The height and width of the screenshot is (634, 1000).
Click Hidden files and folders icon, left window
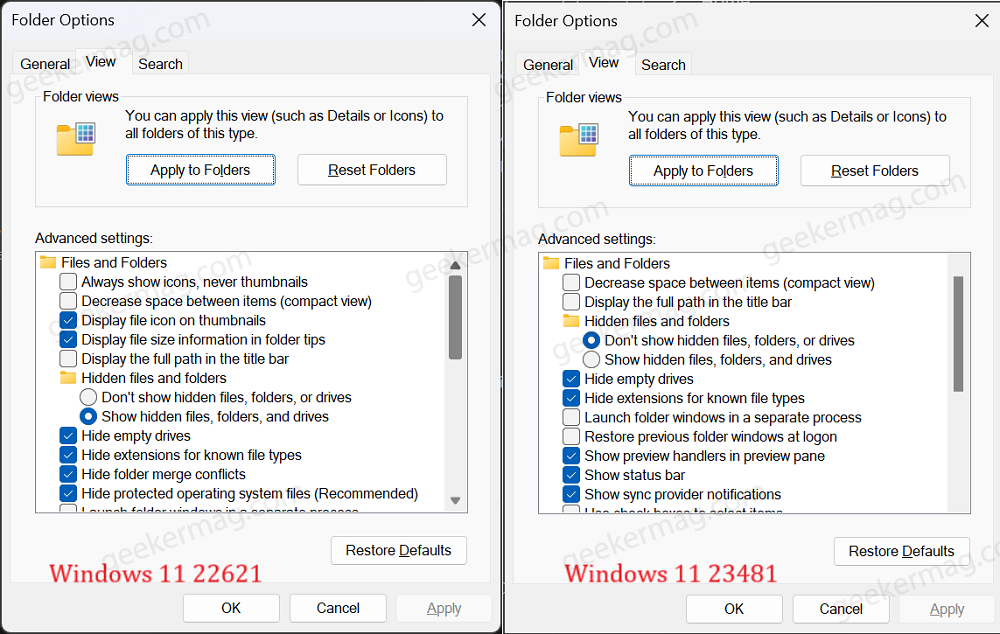(68, 378)
